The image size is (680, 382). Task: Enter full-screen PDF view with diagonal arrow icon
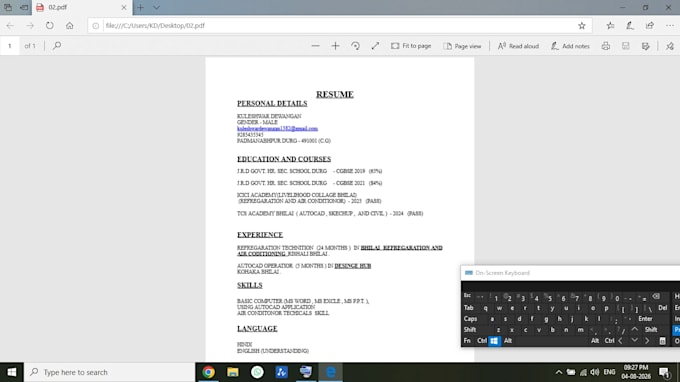tap(375, 46)
